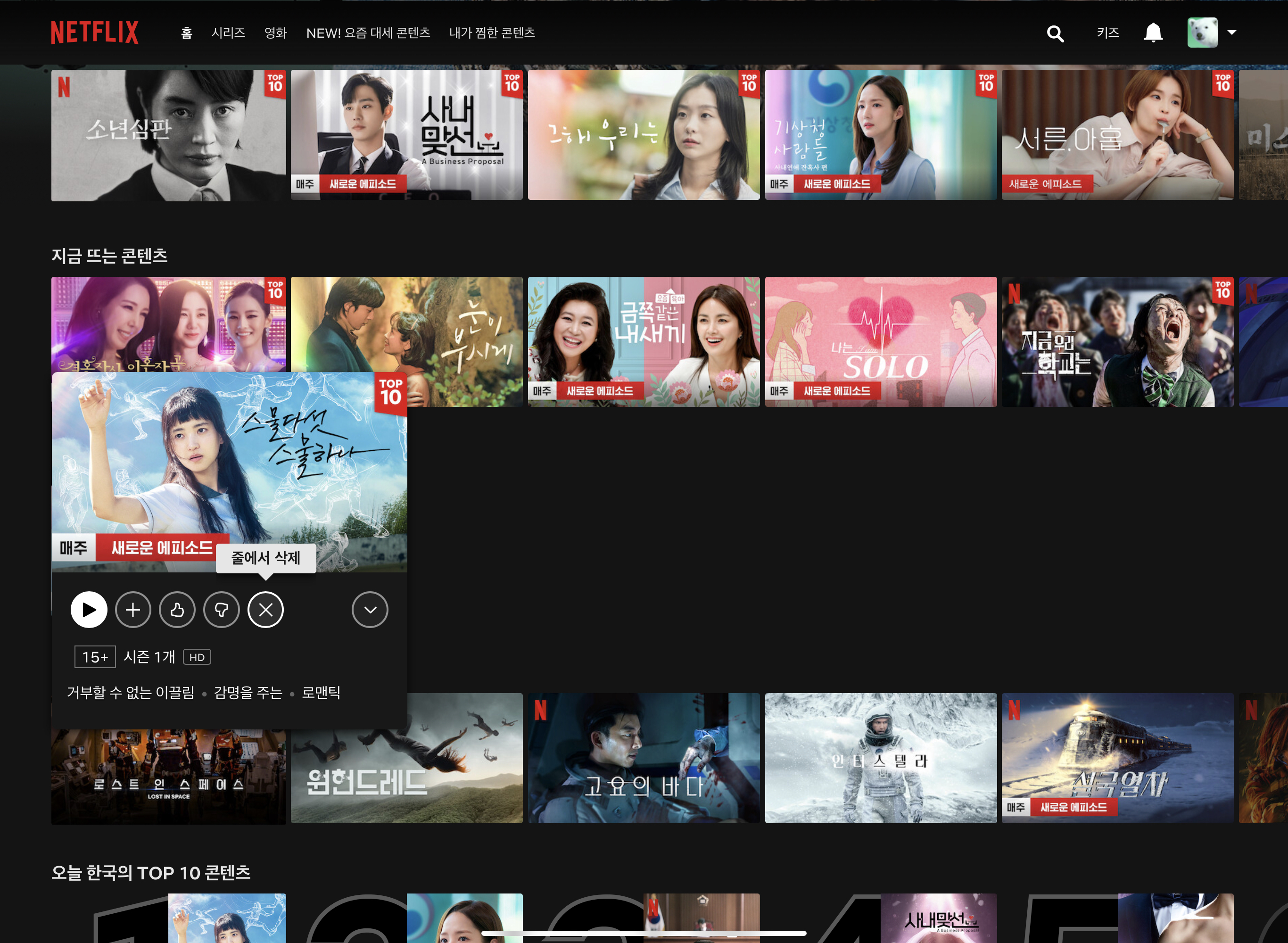The width and height of the screenshot is (1288, 943).
Task: Open the rank 2 TOP 10 poster
Action: 464,918
